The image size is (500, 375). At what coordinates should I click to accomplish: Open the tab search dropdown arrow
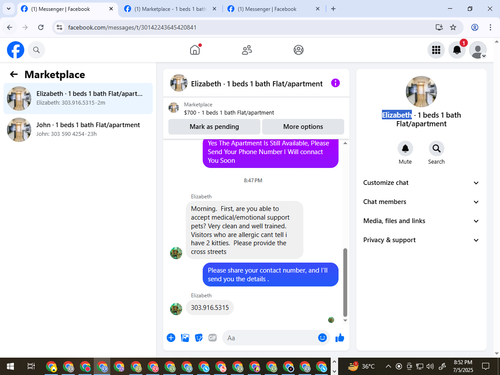click(x=9, y=9)
